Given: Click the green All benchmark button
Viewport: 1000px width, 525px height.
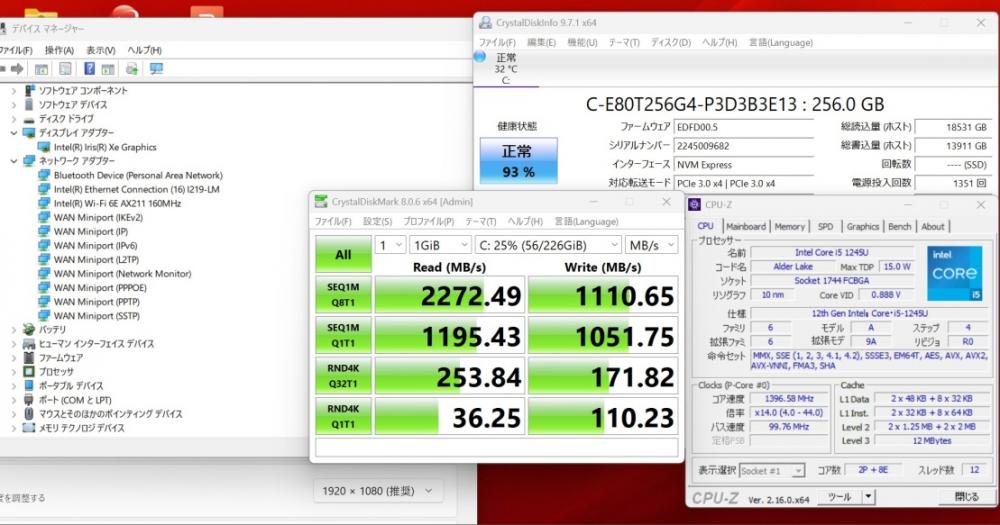Looking at the screenshot, I should pyautogui.click(x=343, y=255).
